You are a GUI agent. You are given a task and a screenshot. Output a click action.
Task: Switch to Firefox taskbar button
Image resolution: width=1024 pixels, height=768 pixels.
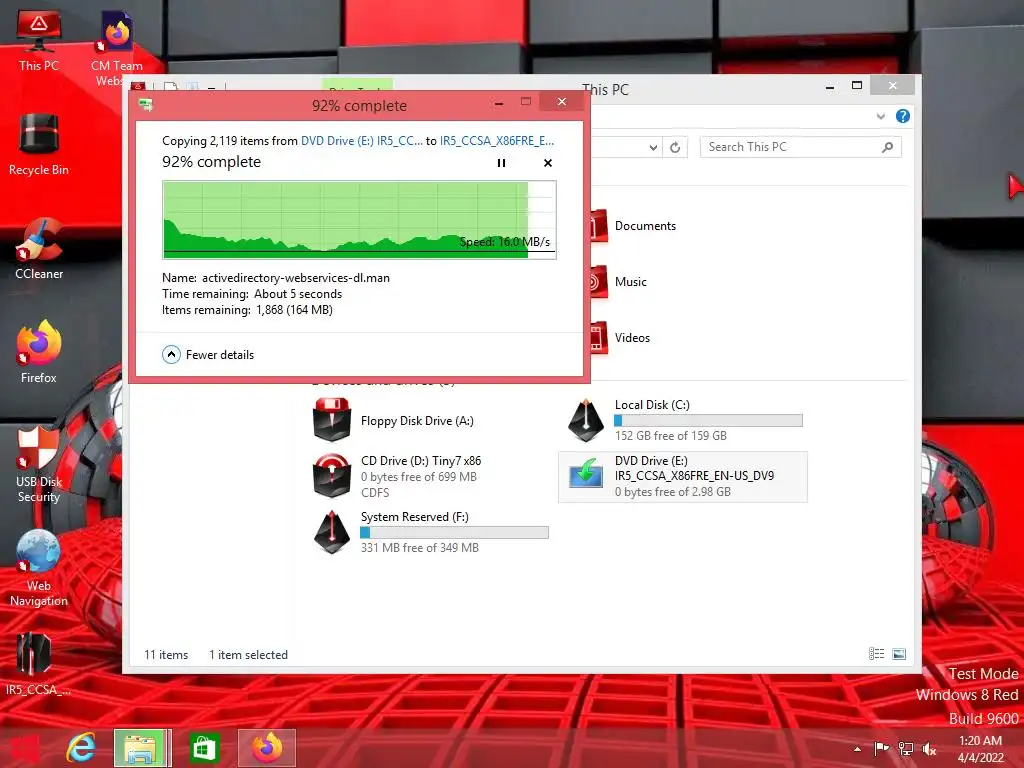tap(266, 748)
